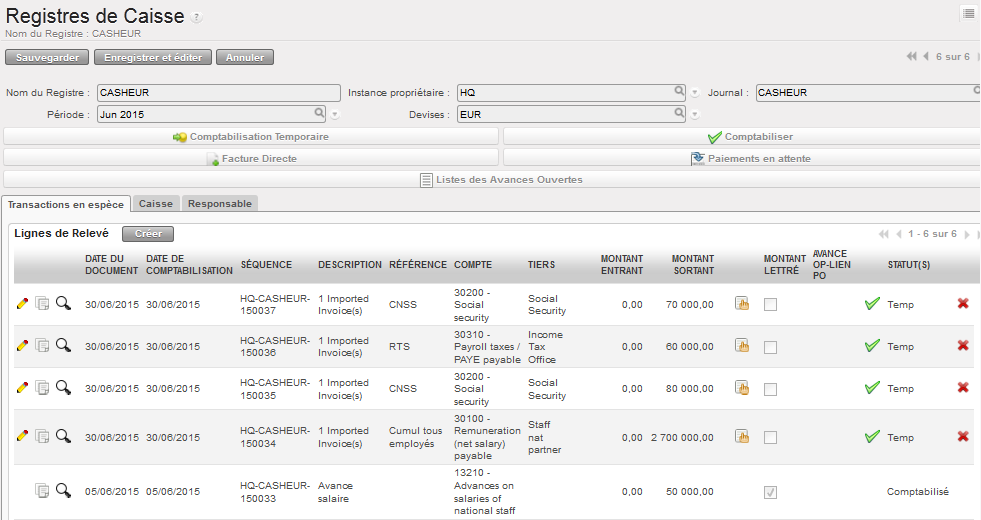Click Créer to add a new line

point(148,233)
